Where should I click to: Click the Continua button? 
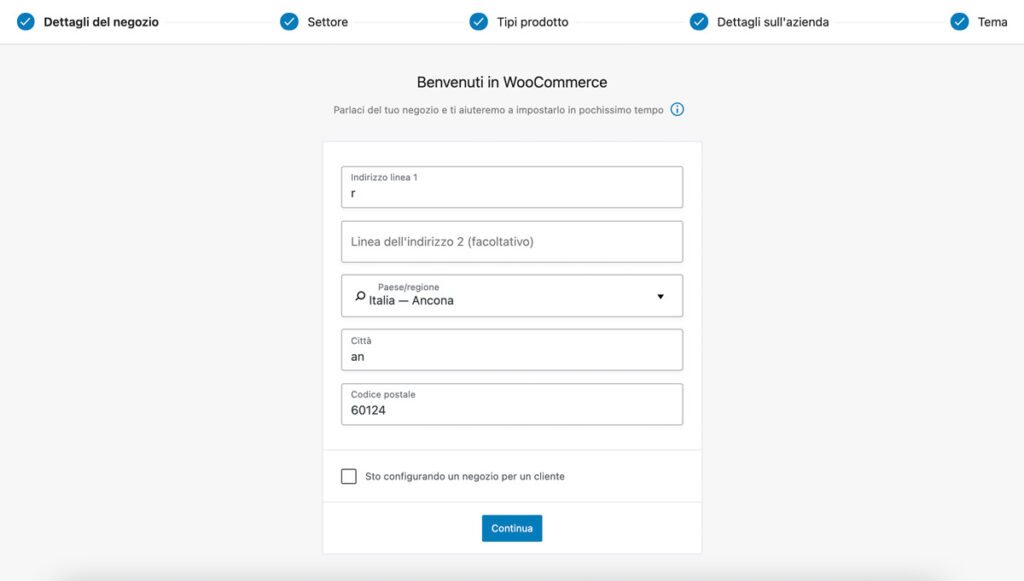tap(512, 528)
